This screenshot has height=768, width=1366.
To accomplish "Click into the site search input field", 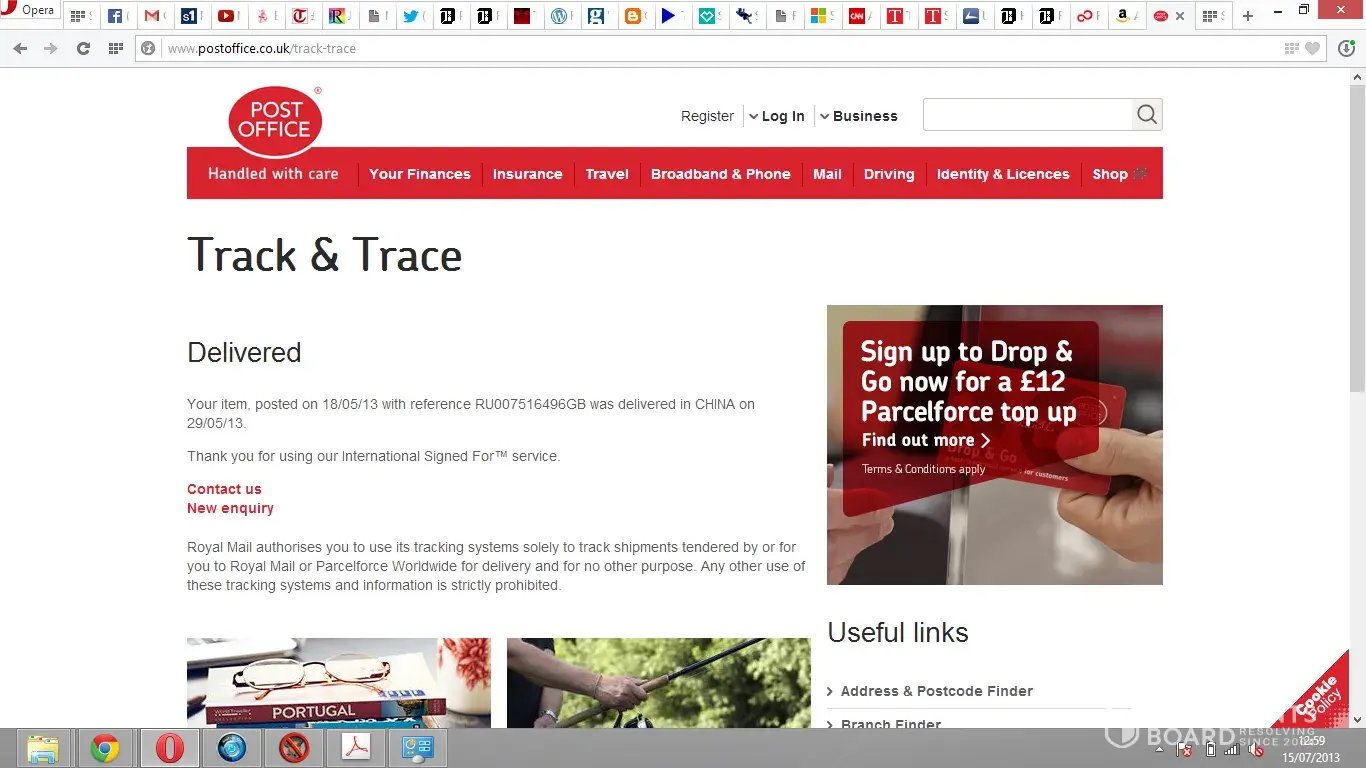I will pyautogui.click(x=1027, y=115).
